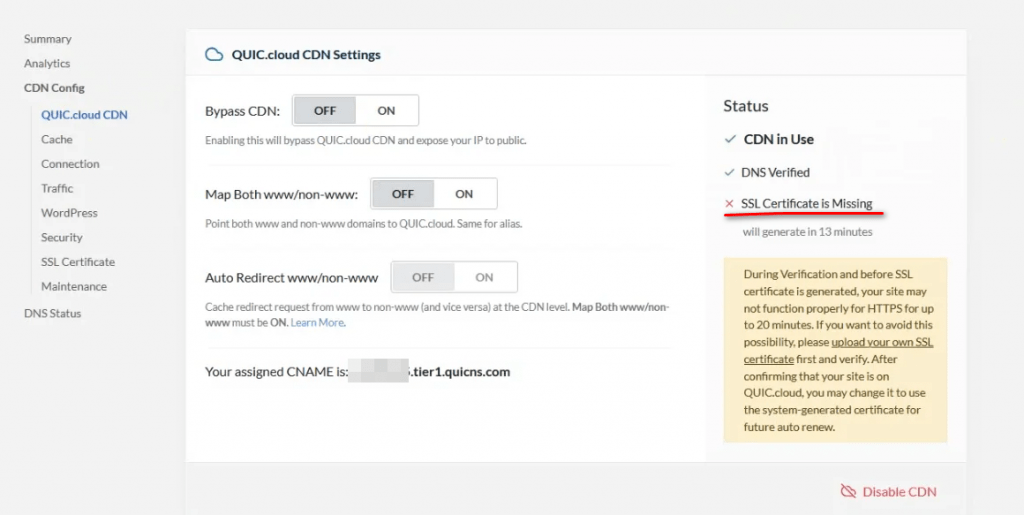Set Auto Redirect www/non-www to ON

(485, 277)
